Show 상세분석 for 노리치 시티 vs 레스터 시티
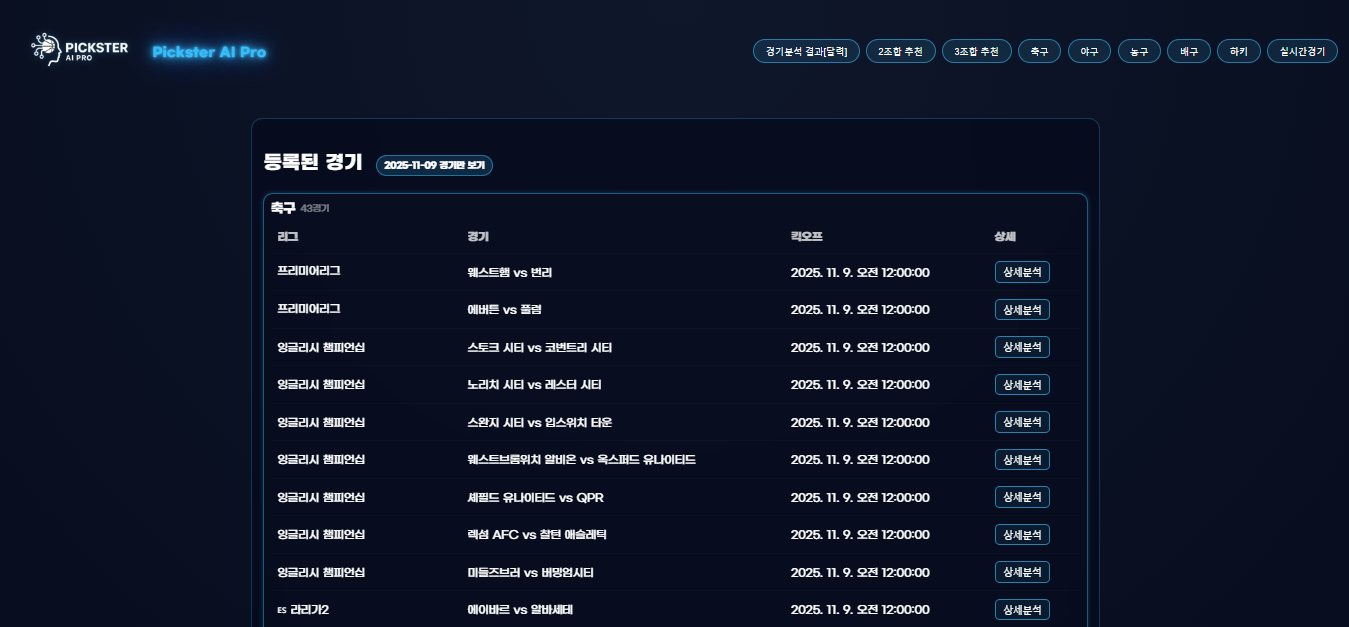Screen dimensions: 1349x627 pos(1022,385)
